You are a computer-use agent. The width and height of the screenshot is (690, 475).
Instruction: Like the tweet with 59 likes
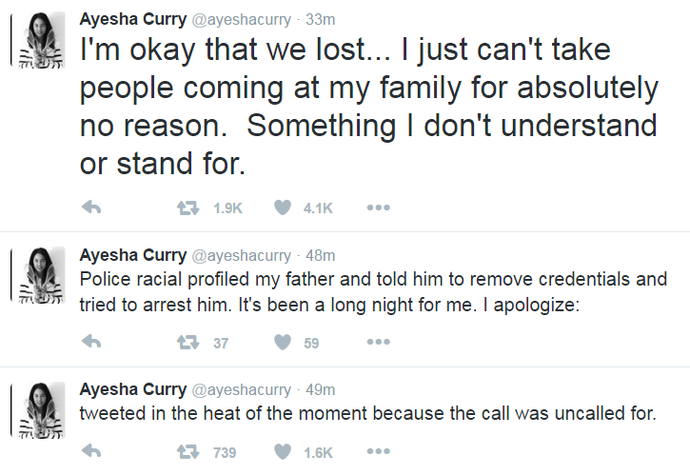(x=282, y=343)
